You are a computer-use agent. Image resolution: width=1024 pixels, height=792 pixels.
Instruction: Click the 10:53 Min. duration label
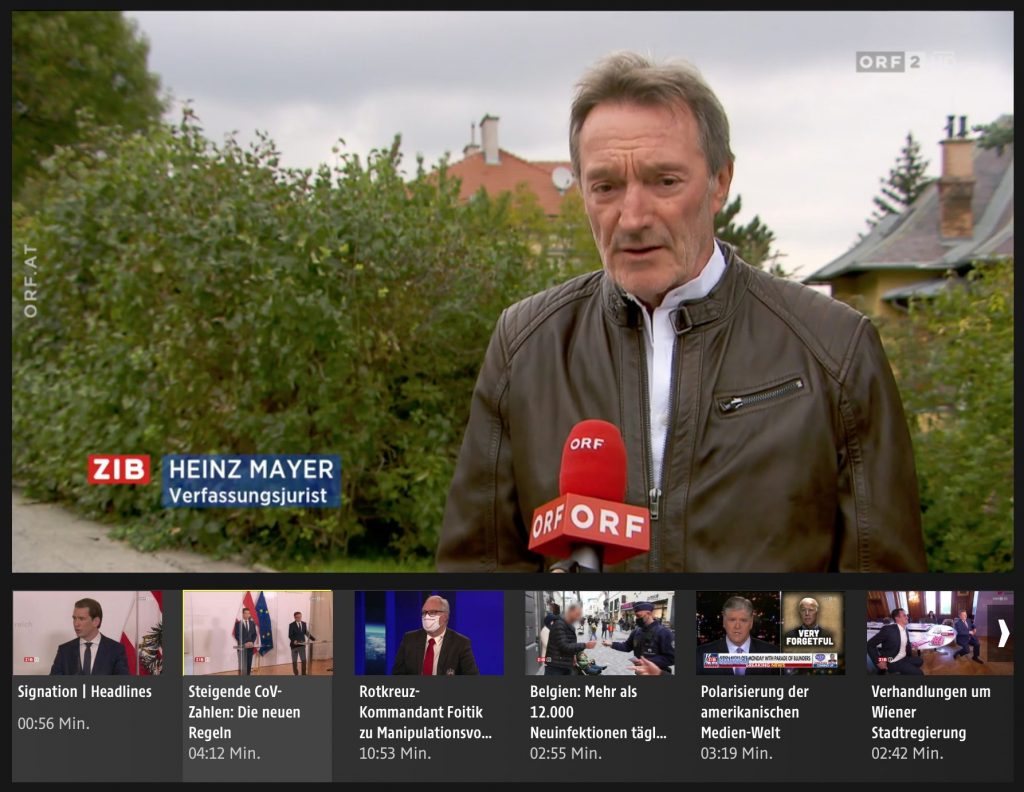395,754
